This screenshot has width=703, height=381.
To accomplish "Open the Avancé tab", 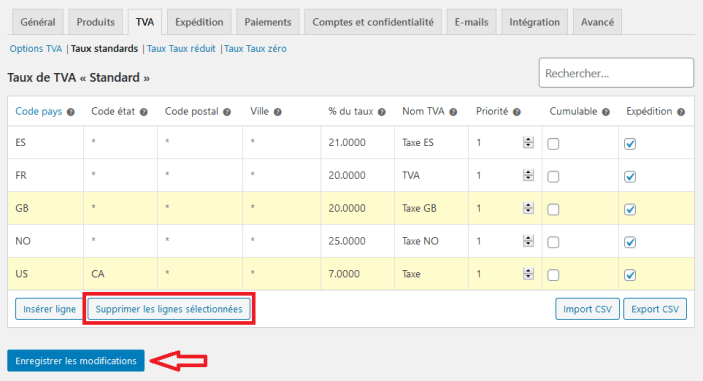I will tap(597, 22).
